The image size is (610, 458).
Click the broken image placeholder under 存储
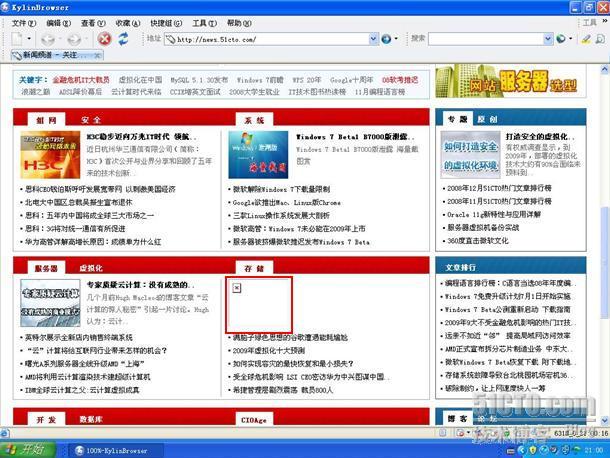pos(258,304)
